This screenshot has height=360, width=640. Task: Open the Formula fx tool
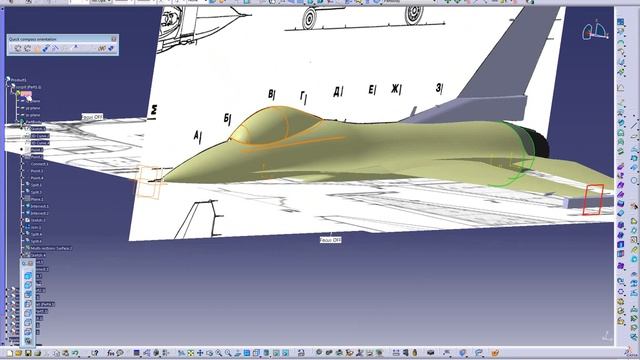[111, 353]
